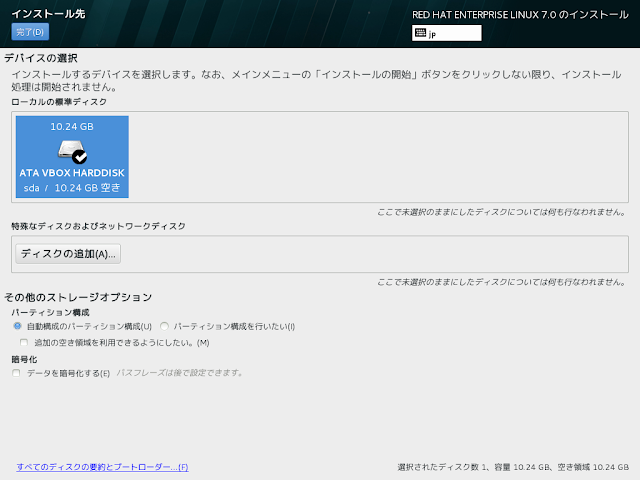
Task: Click the hard disk drive icon
Action: point(71,149)
